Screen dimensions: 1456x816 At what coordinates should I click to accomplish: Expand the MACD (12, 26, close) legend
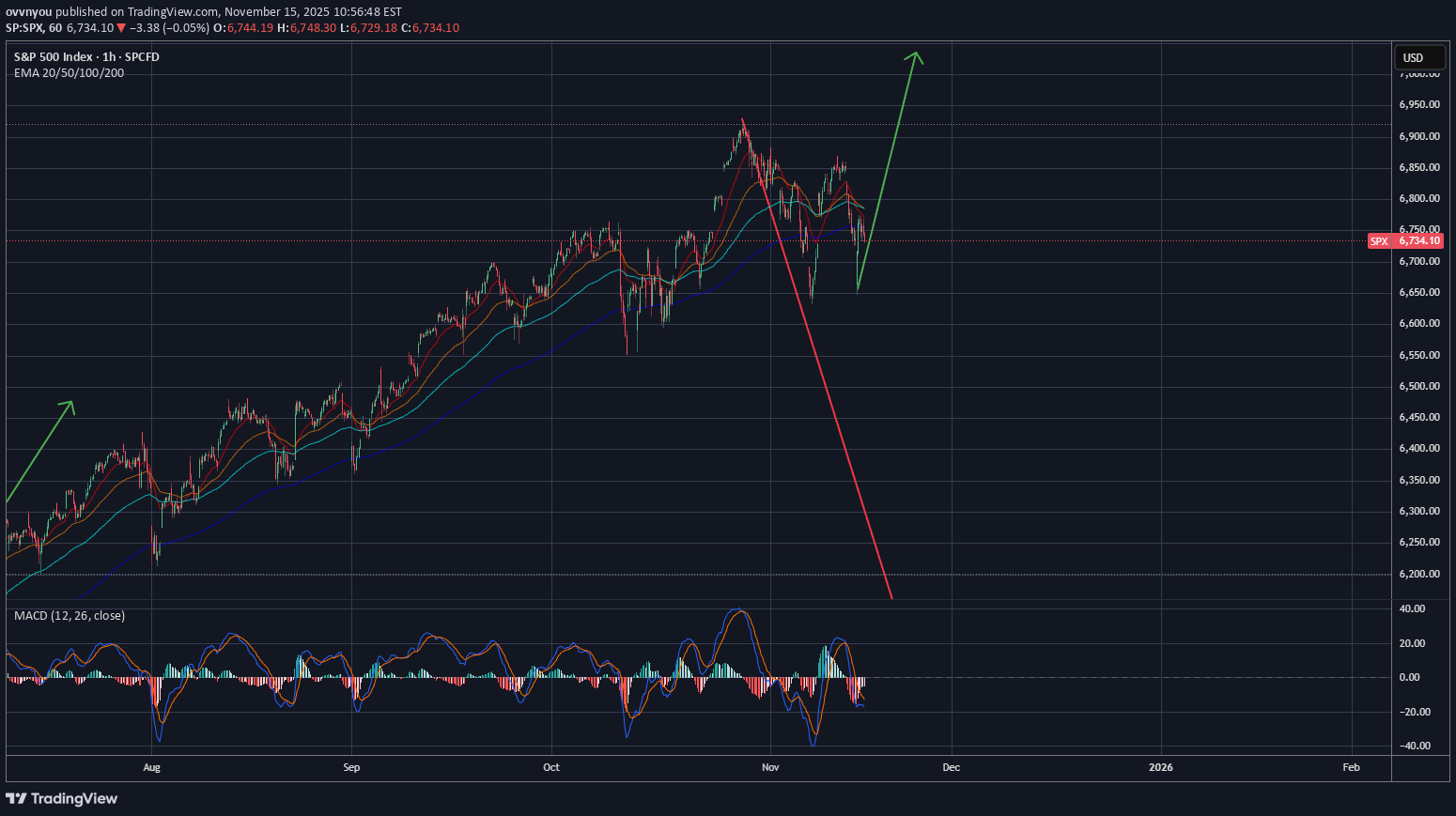pyautogui.click(x=70, y=616)
